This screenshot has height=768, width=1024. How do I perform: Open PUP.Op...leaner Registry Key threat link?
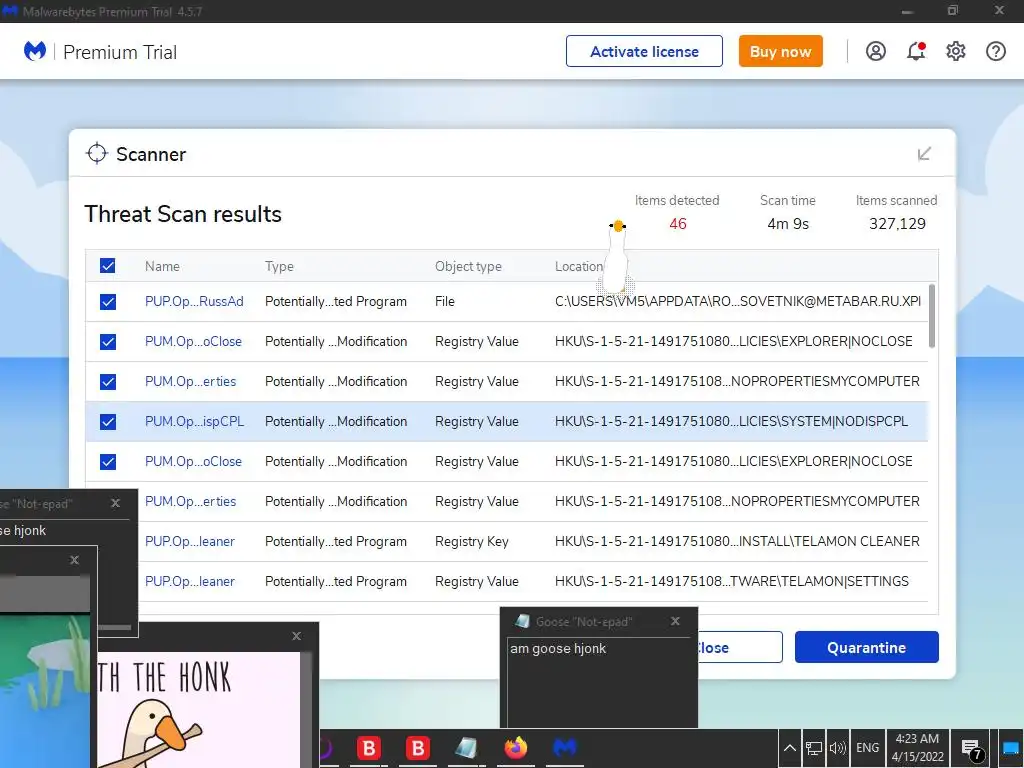tap(189, 541)
